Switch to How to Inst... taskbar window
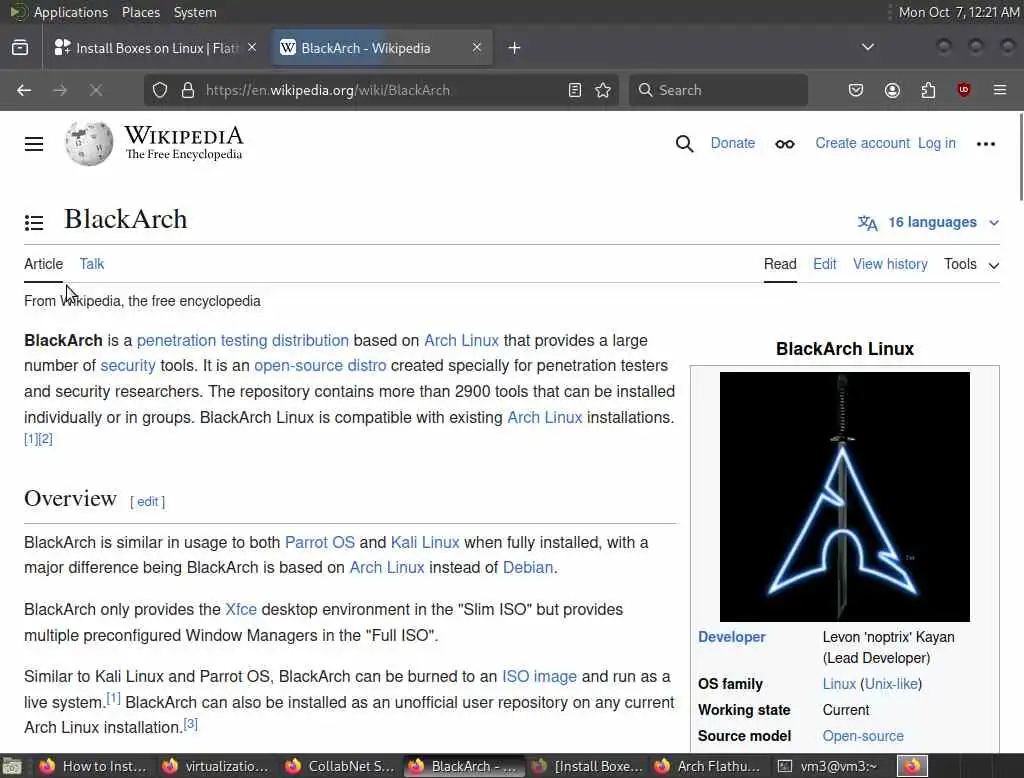Viewport: 1024px width, 778px height. (93, 766)
